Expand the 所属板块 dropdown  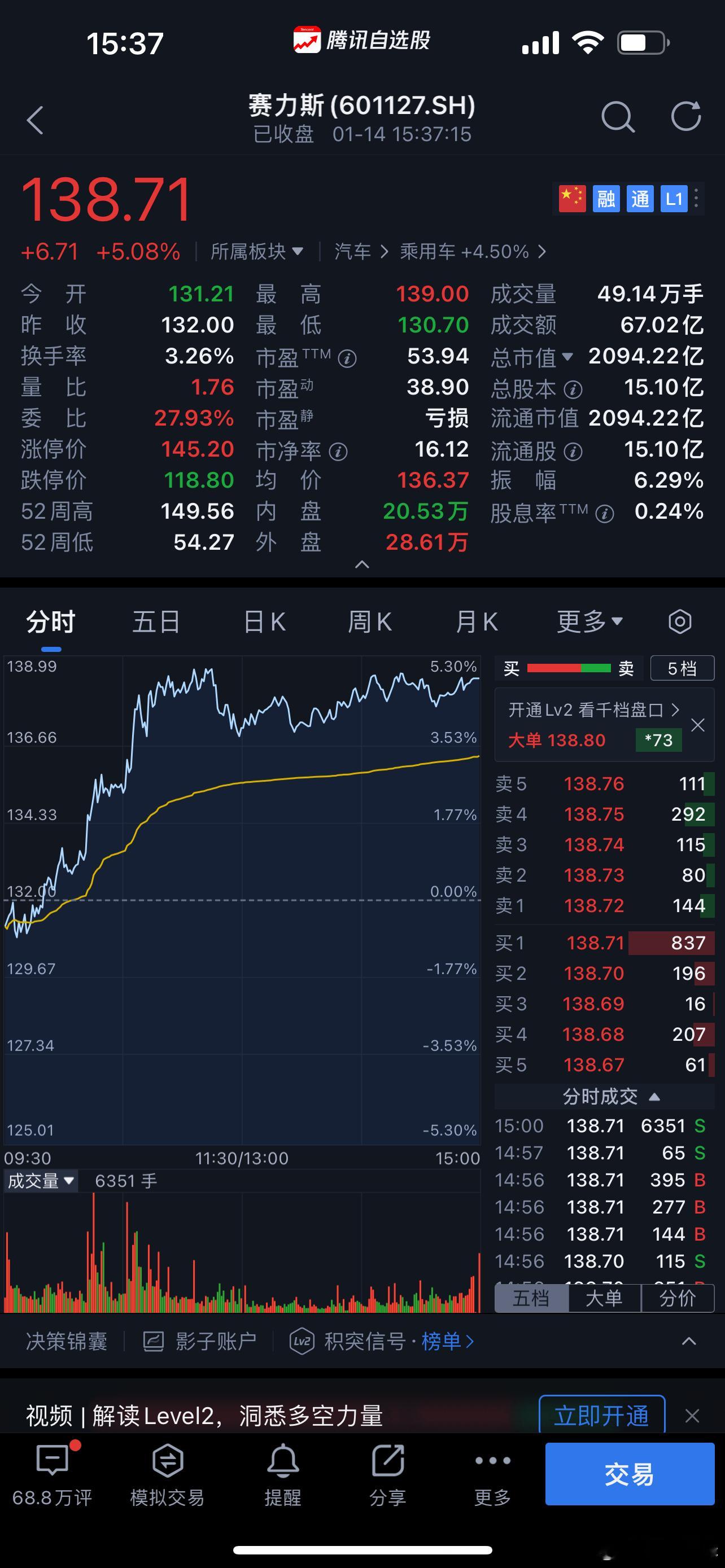point(257,251)
